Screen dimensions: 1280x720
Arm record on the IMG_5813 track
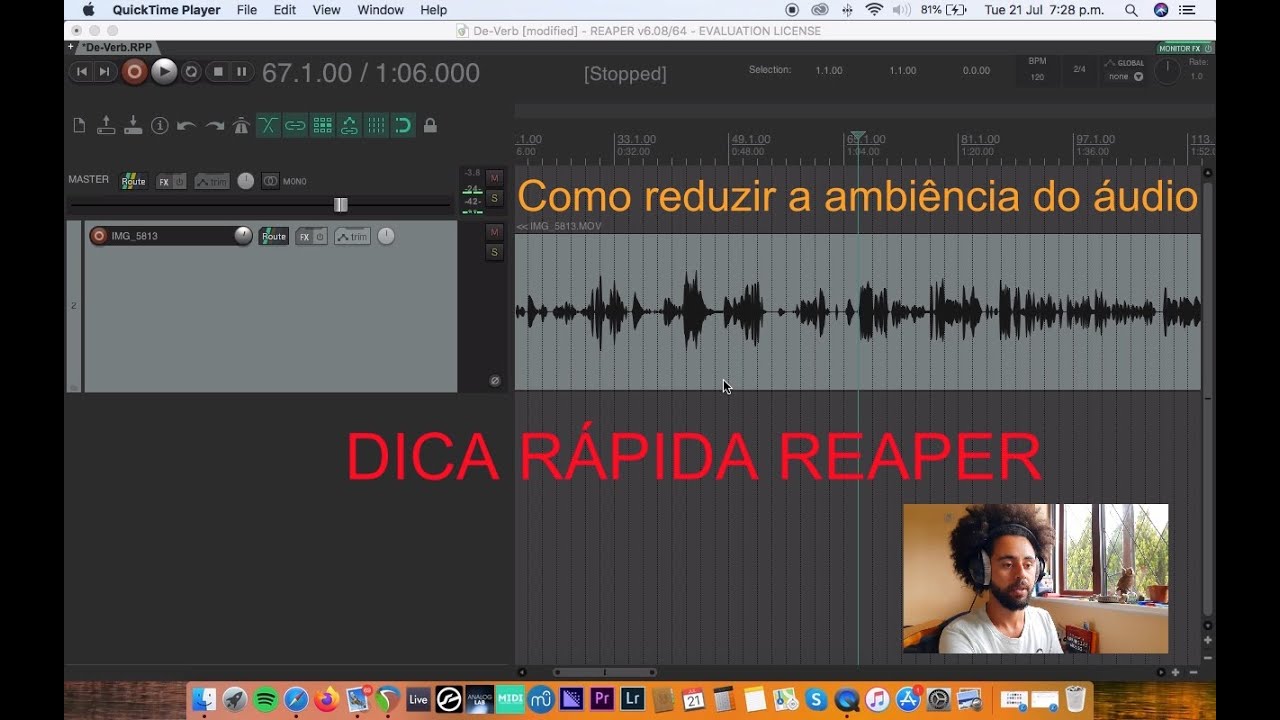coord(98,236)
